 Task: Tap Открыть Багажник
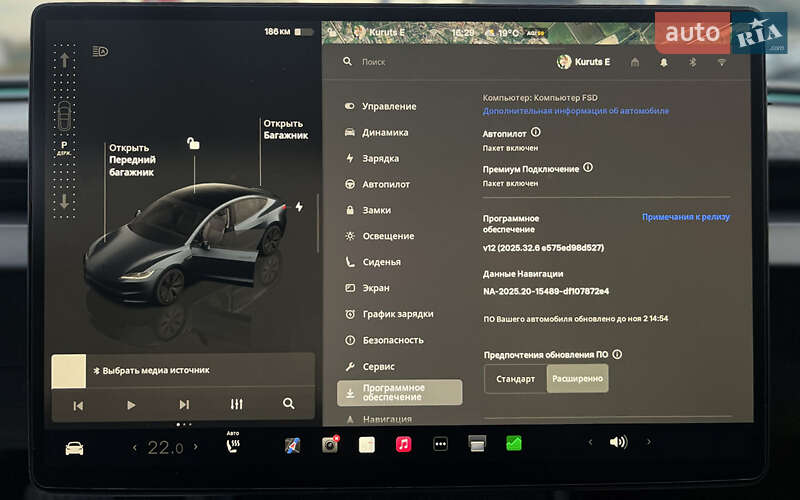(x=286, y=129)
